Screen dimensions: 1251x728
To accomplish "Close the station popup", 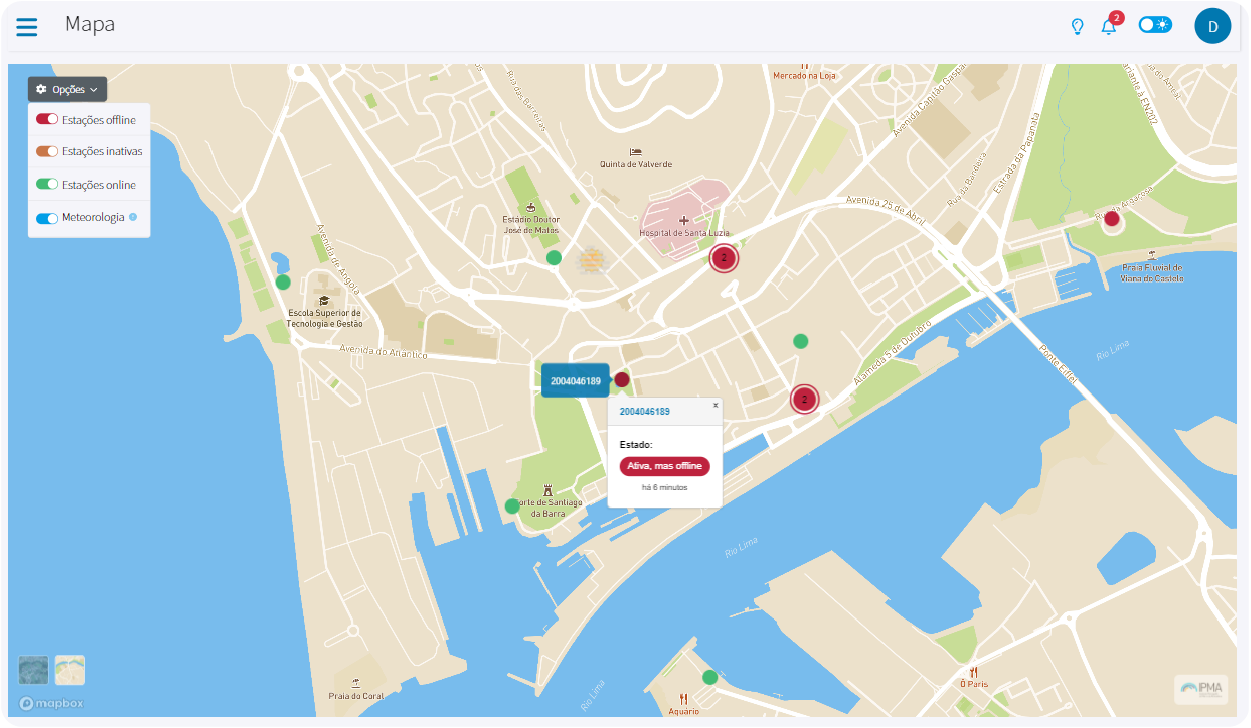I will tap(715, 405).
